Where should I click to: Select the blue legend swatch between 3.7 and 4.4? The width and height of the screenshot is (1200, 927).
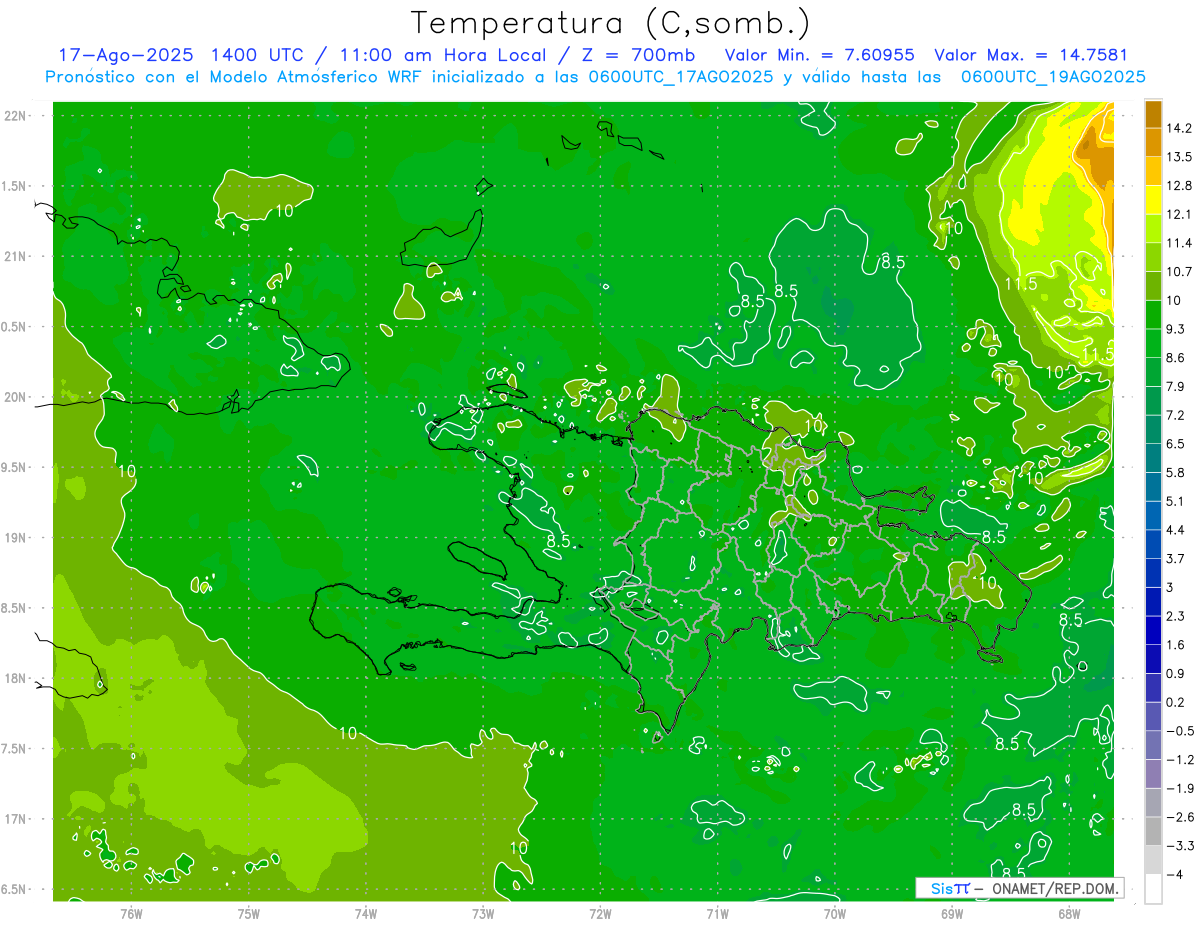coord(1153,544)
